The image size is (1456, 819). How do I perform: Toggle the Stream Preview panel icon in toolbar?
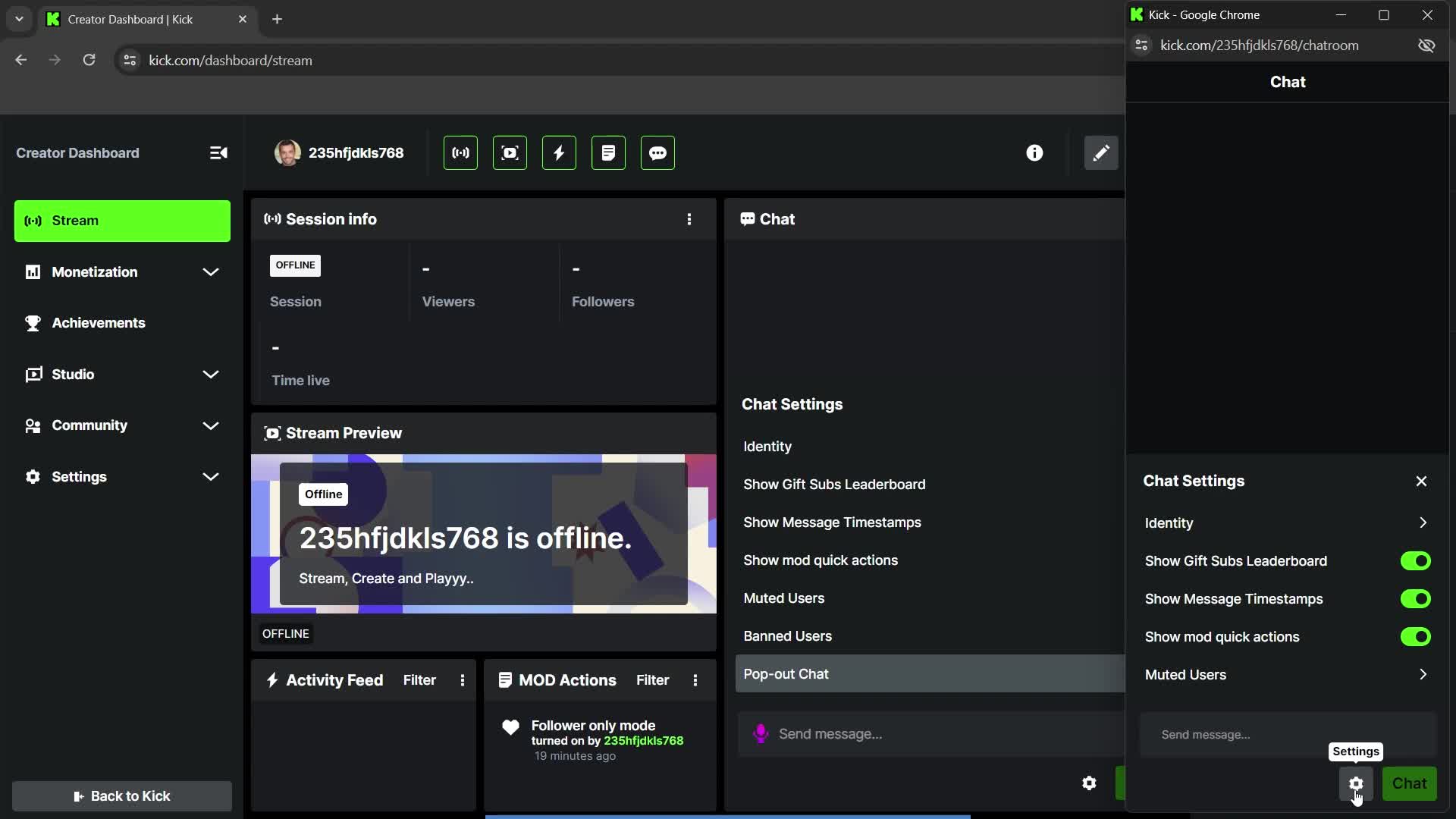pyautogui.click(x=510, y=153)
